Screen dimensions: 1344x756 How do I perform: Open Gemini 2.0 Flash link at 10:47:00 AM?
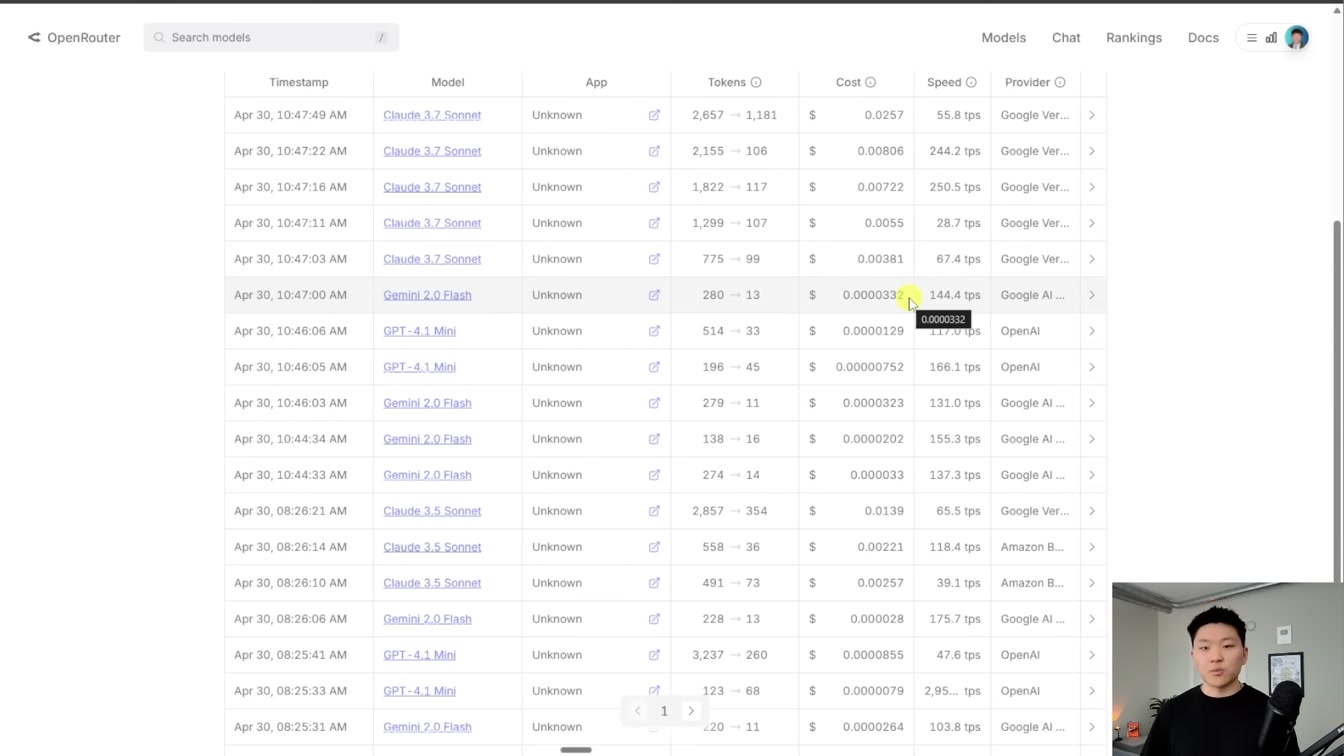click(427, 295)
